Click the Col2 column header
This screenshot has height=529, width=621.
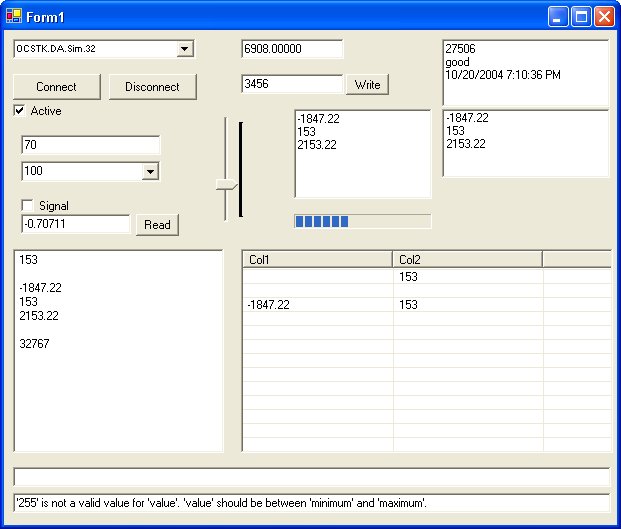point(467,260)
